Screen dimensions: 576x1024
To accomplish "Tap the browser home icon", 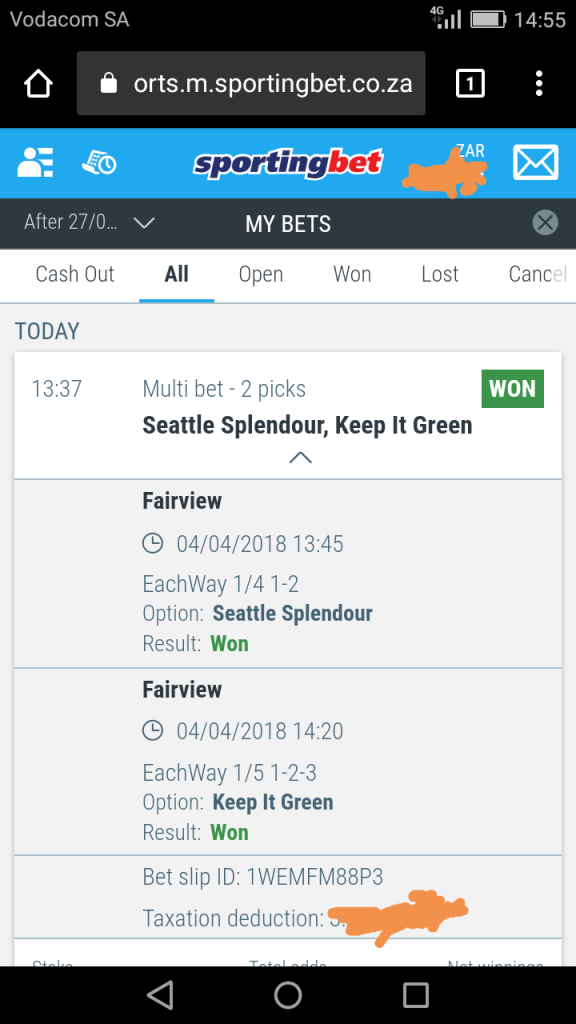I will (39, 84).
